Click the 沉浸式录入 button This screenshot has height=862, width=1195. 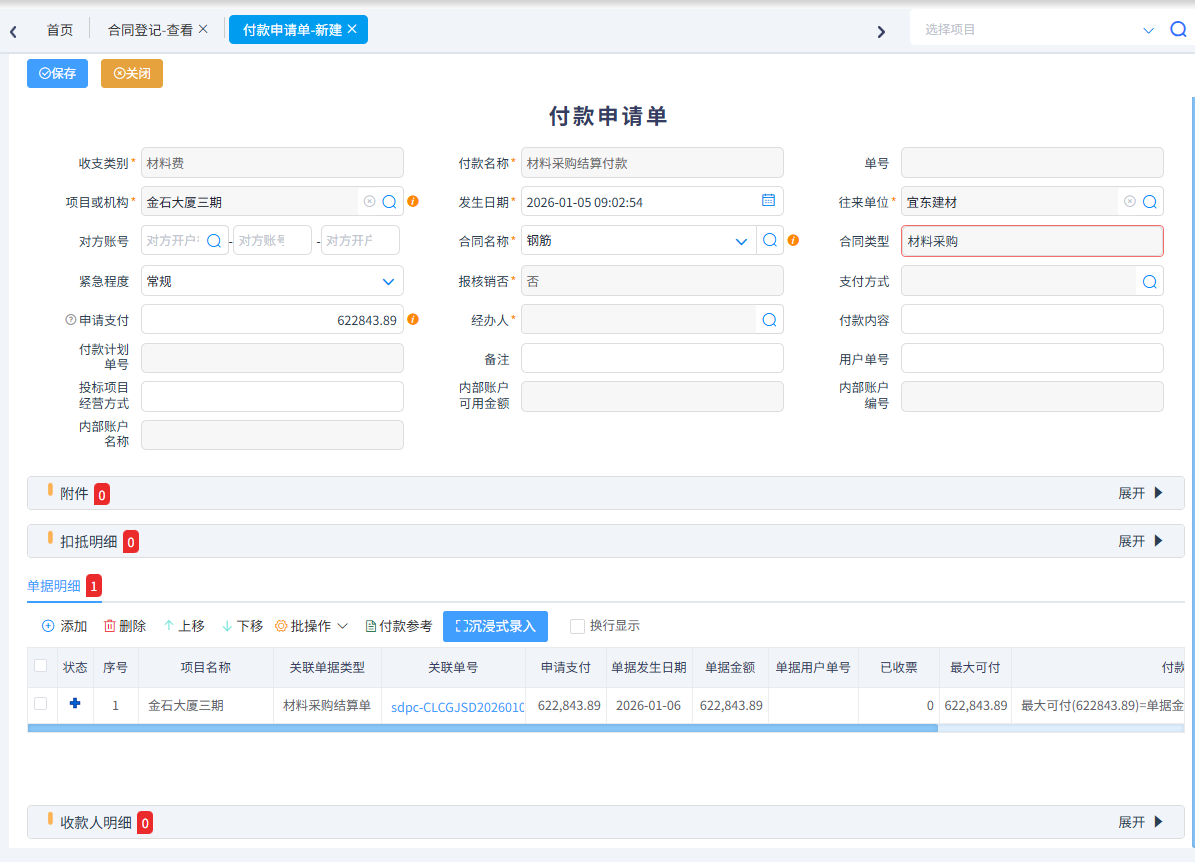(495, 626)
